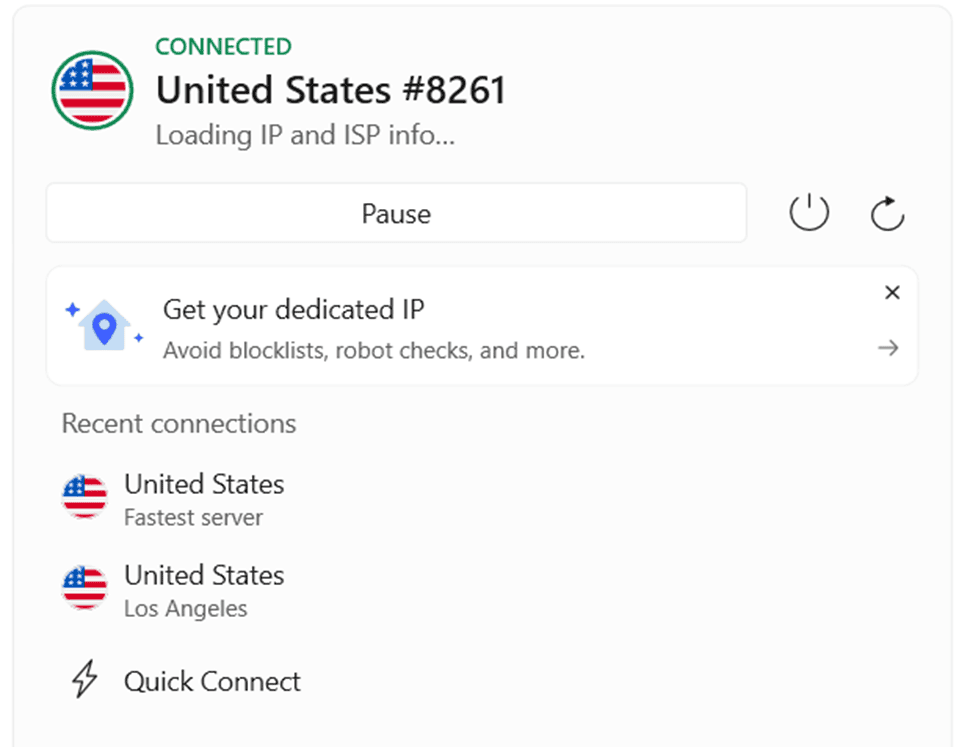Click the arrow on dedicated IP banner
Viewport: 970px width, 747px height.
coord(888,348)
